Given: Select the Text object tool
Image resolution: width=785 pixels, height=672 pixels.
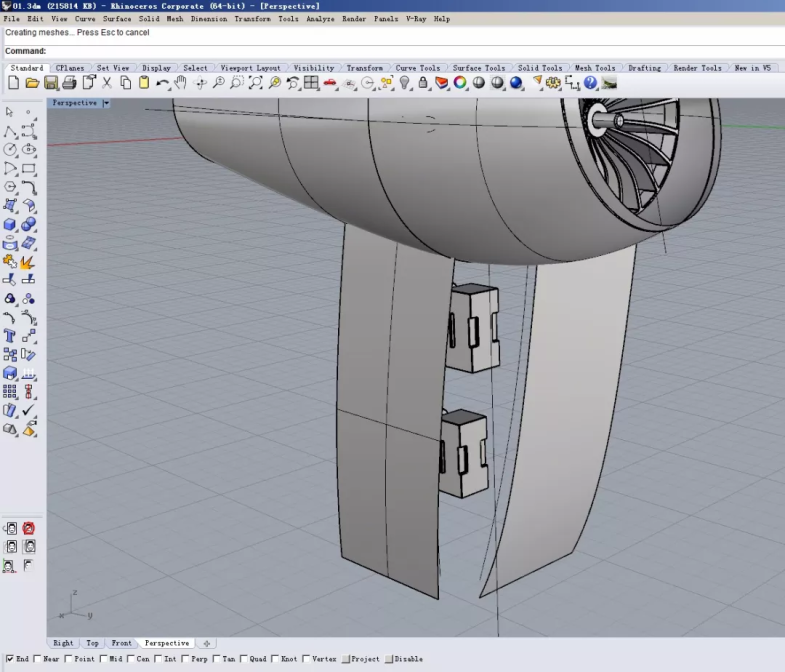Looking at the screenshot, I should click(x=10, y=336).
